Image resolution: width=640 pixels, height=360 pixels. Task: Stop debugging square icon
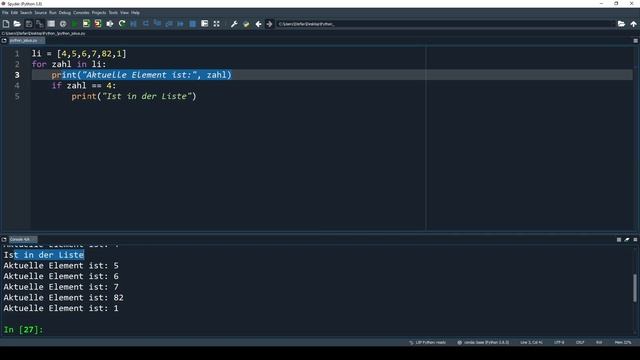(193, 24)
